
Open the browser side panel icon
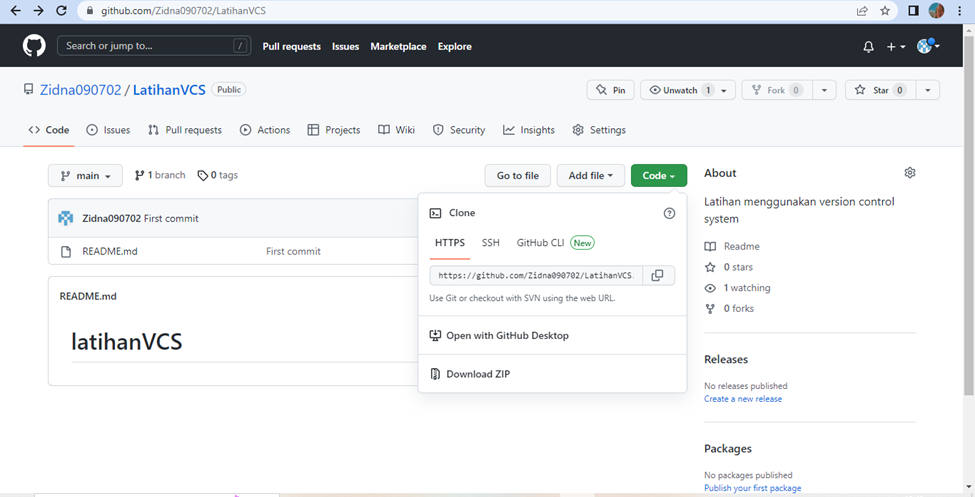click(913, 11)
